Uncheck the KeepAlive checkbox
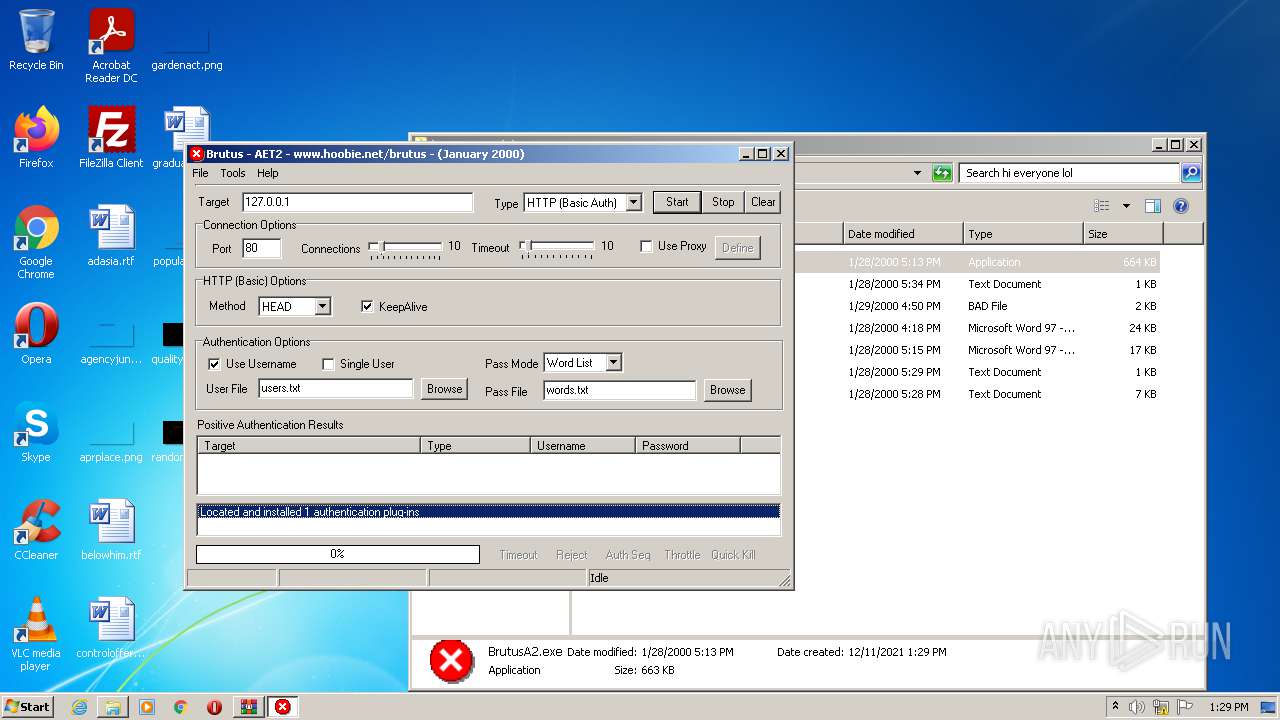 [x=368, y=306]
